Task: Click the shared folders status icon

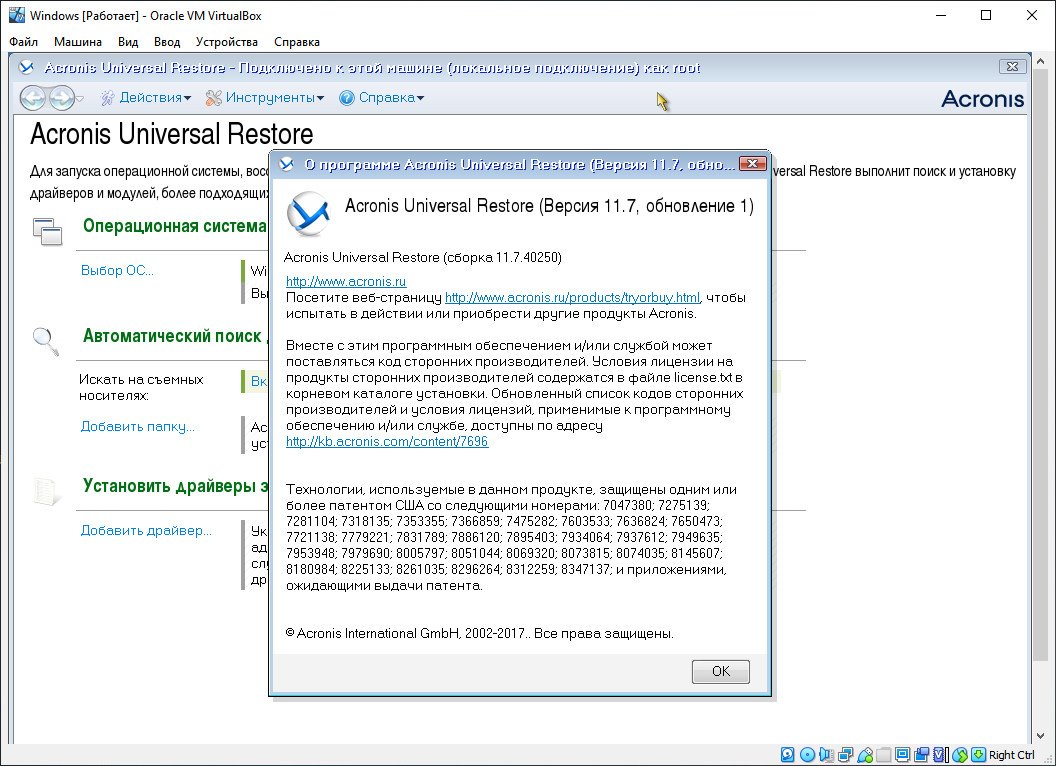Action: tap(884, 755)
